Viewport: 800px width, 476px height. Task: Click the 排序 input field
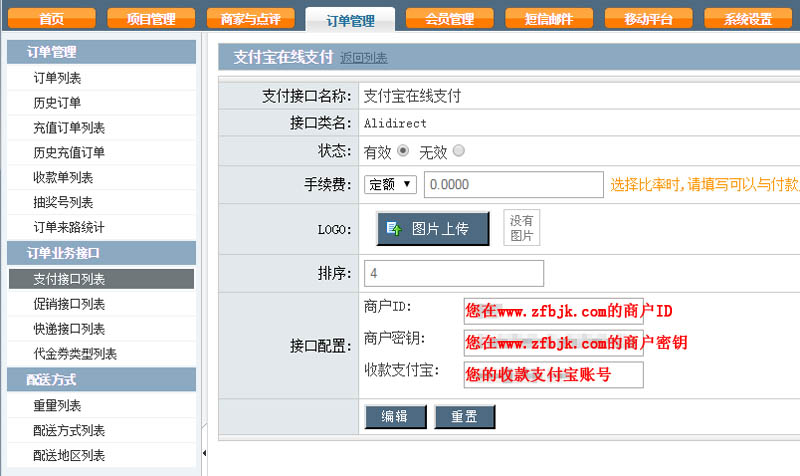click(454, 273)
